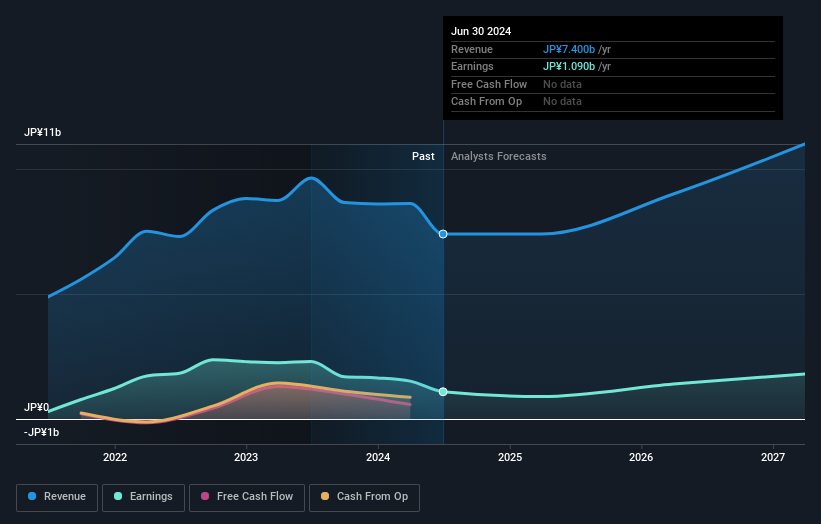Click the JP¥0 y-axis label
Screen dimensions: 821x524
(37, 407)
